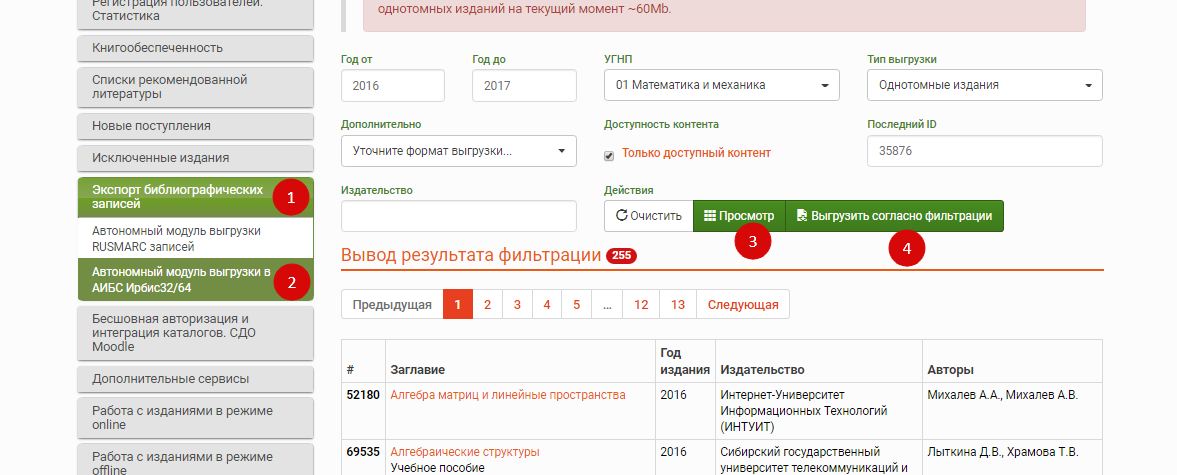This screenshot has width=1177, height=475.
Task: Open Автономный модуль выгрузки RUSMARC записей
Action: point(176,238)
